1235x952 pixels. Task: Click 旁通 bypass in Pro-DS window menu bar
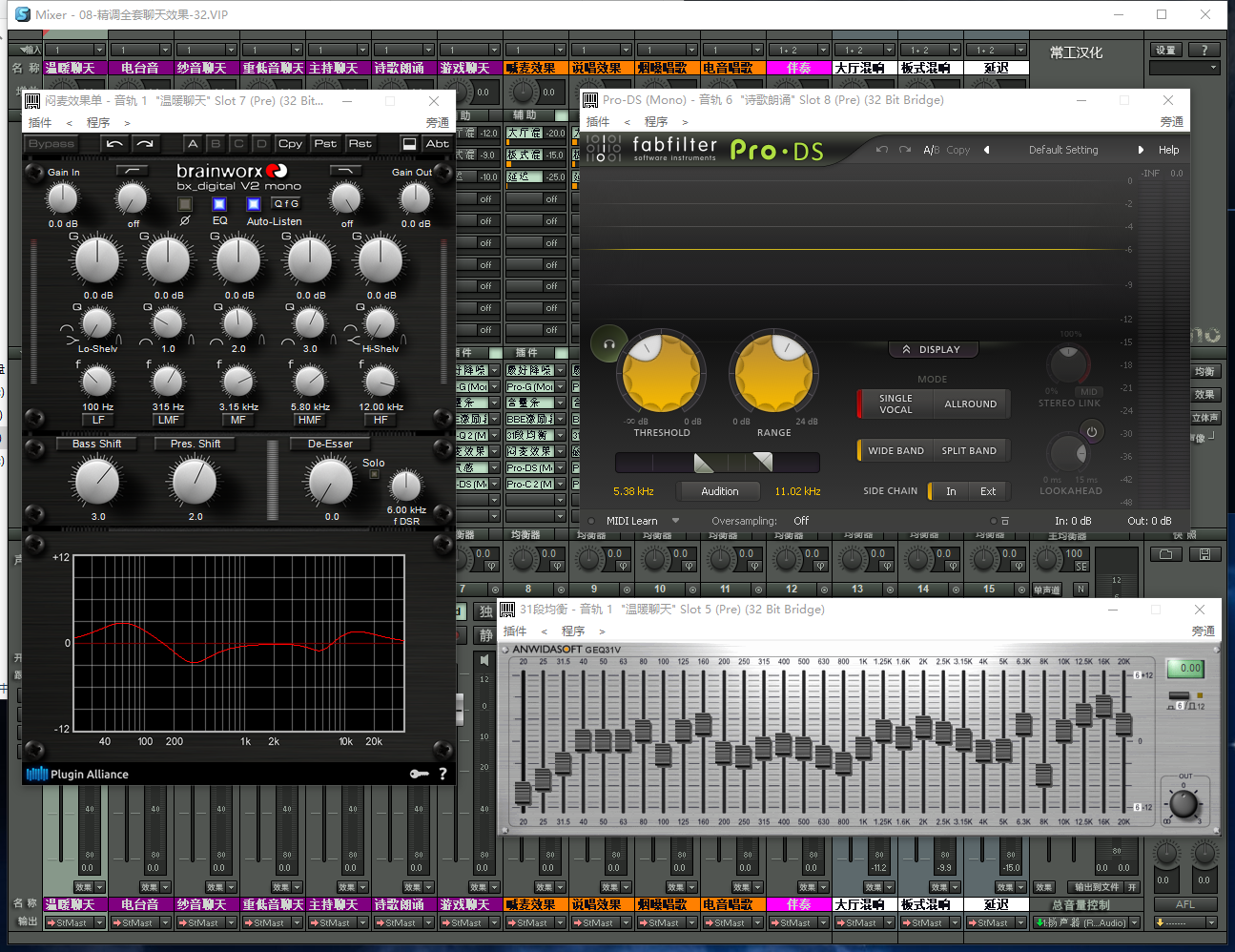click(x=1172, y=121)
